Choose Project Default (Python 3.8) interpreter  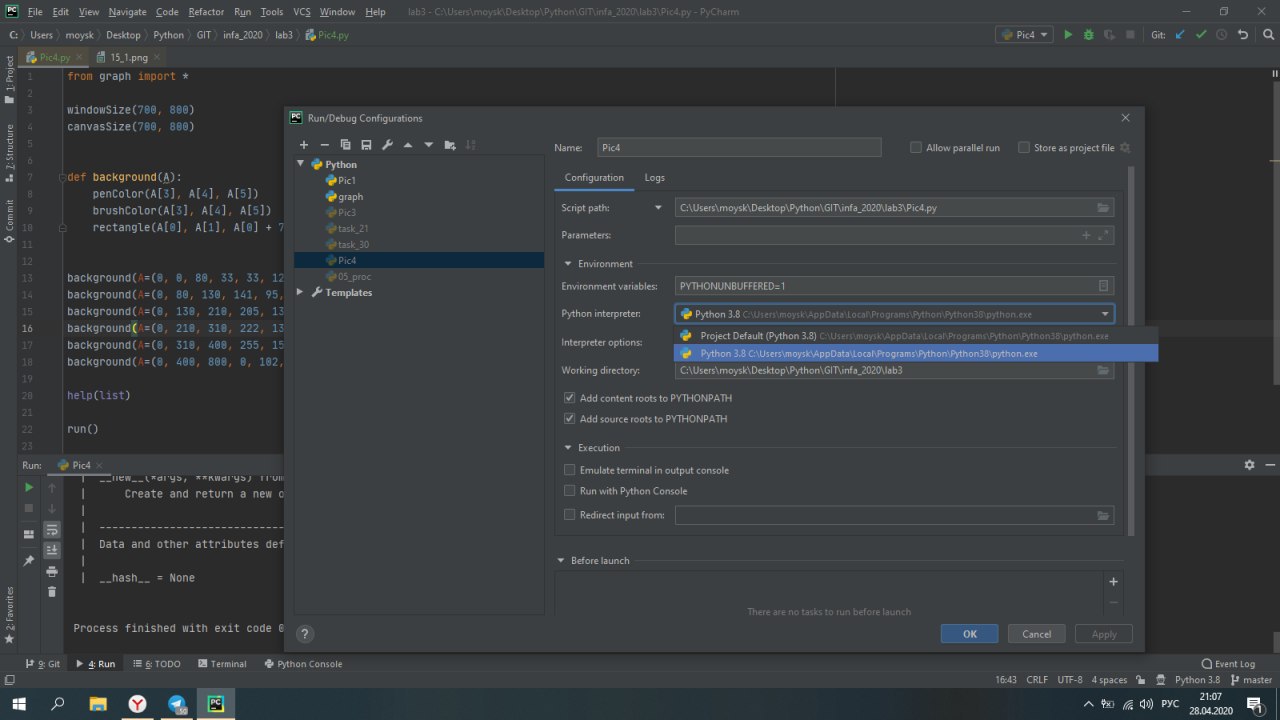(916, 336)
